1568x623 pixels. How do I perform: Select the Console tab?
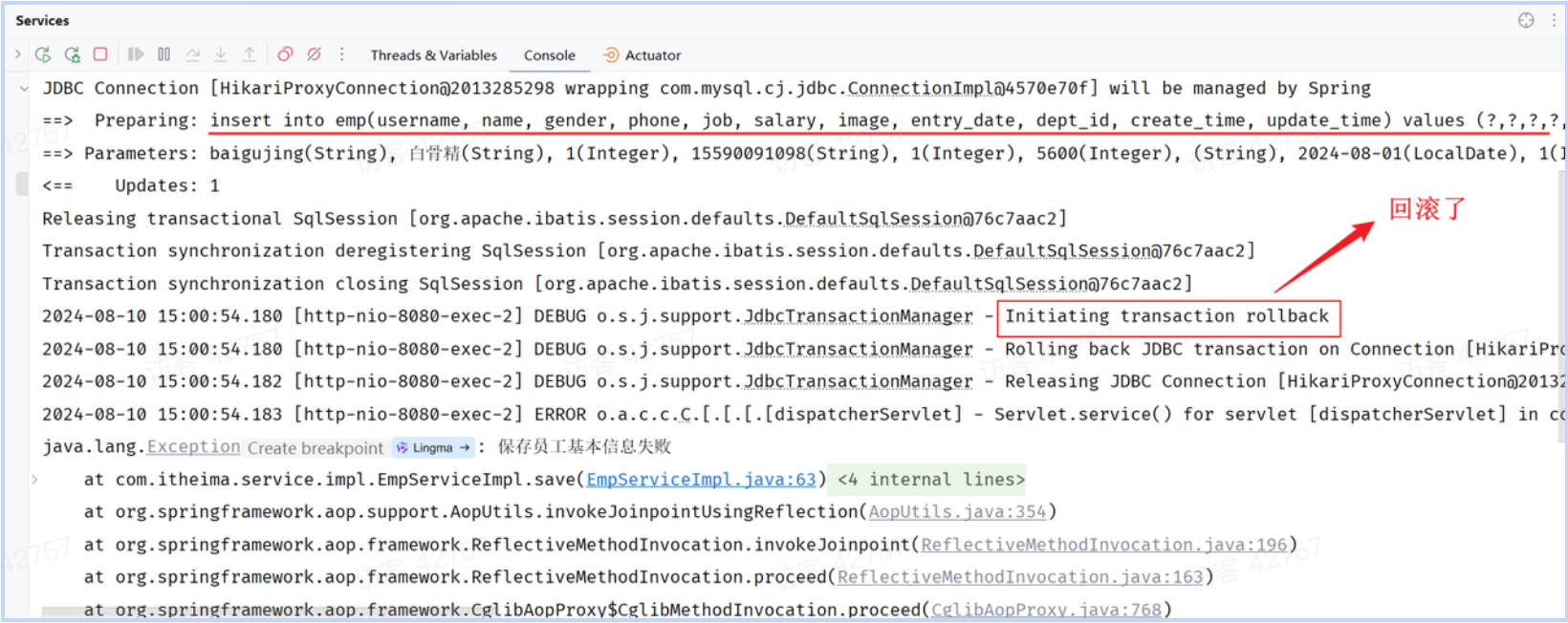pos(550,55)
